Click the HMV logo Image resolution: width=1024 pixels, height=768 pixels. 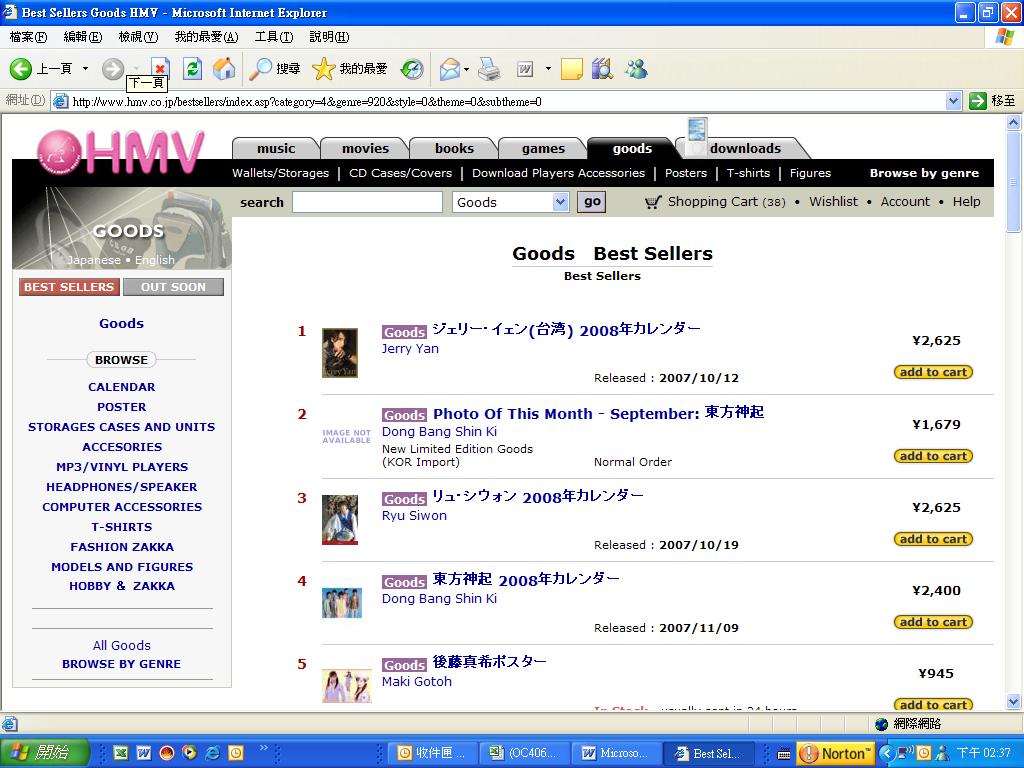121,153
